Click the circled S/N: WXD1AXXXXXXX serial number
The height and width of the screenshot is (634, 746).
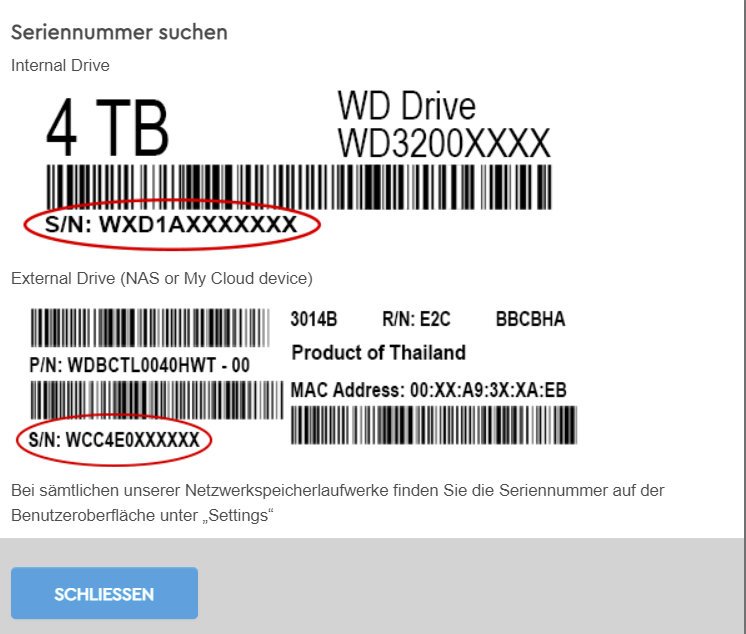coord(171,224)
